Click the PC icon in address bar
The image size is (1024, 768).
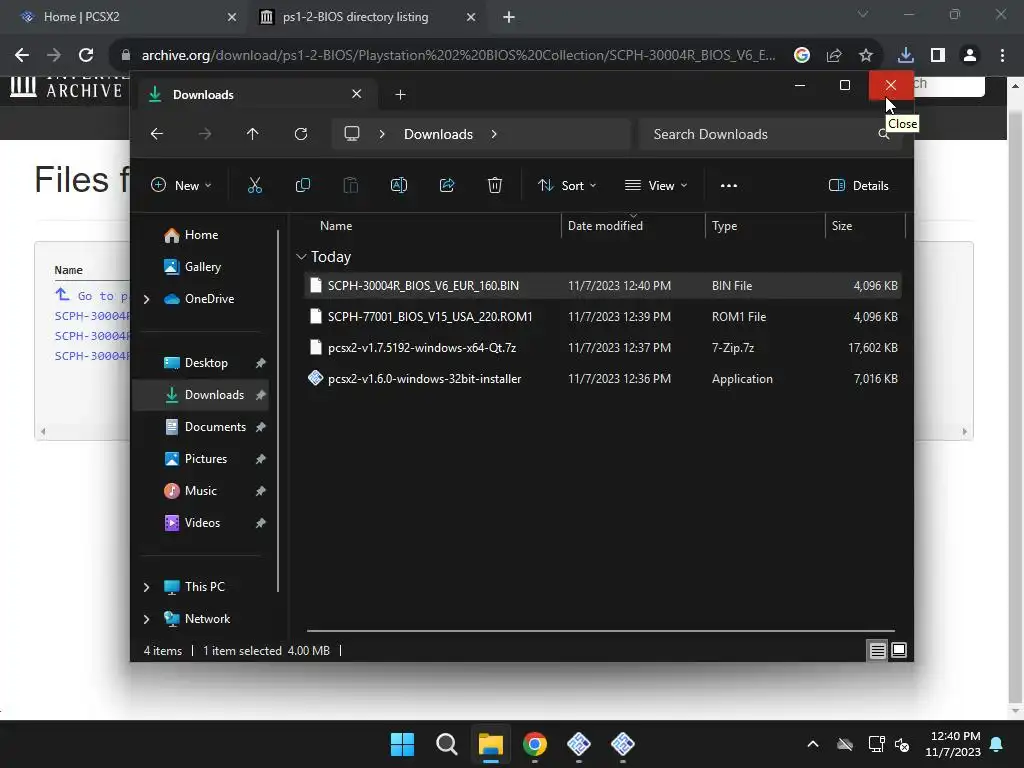point(352,134)
